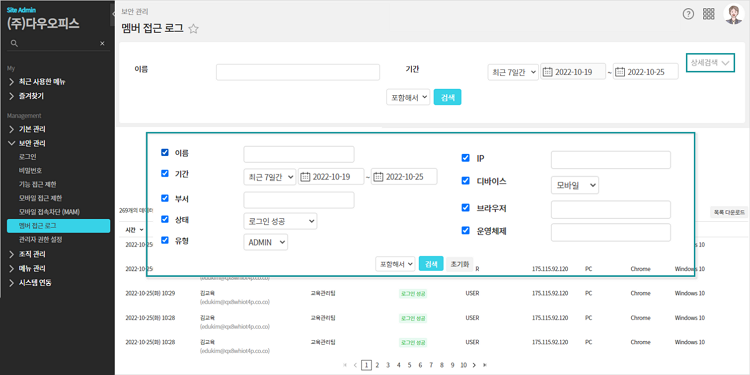Uncheck the 유형 checkbox
The image size is (750, 375).
click(165, 240)
